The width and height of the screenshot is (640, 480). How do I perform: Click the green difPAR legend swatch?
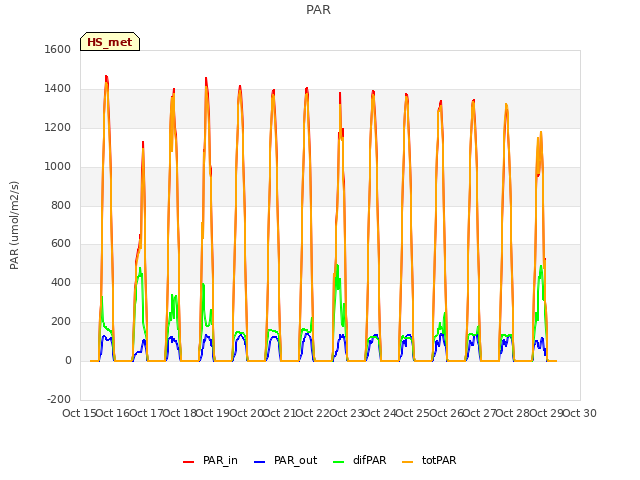tap(339, 462)
